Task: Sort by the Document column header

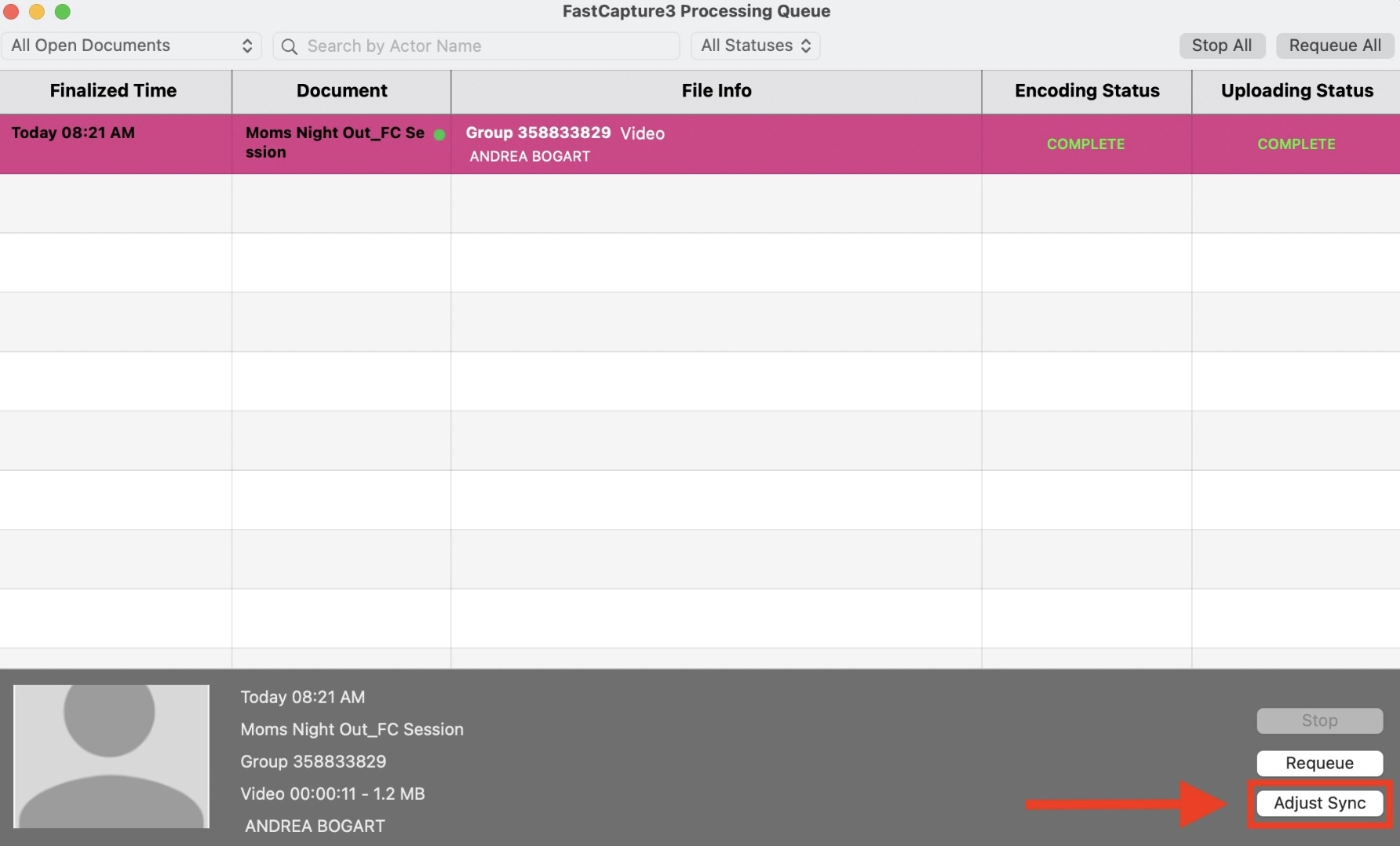Action: 341,91
